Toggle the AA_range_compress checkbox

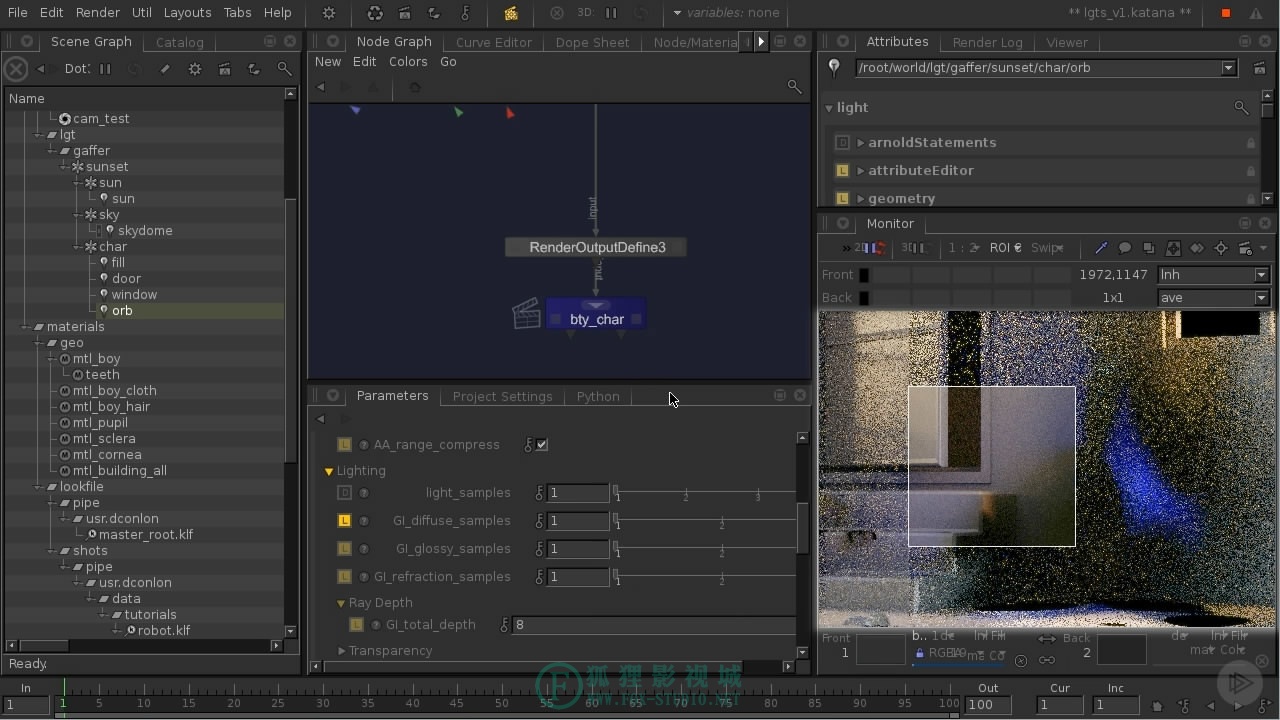(542, 445)
